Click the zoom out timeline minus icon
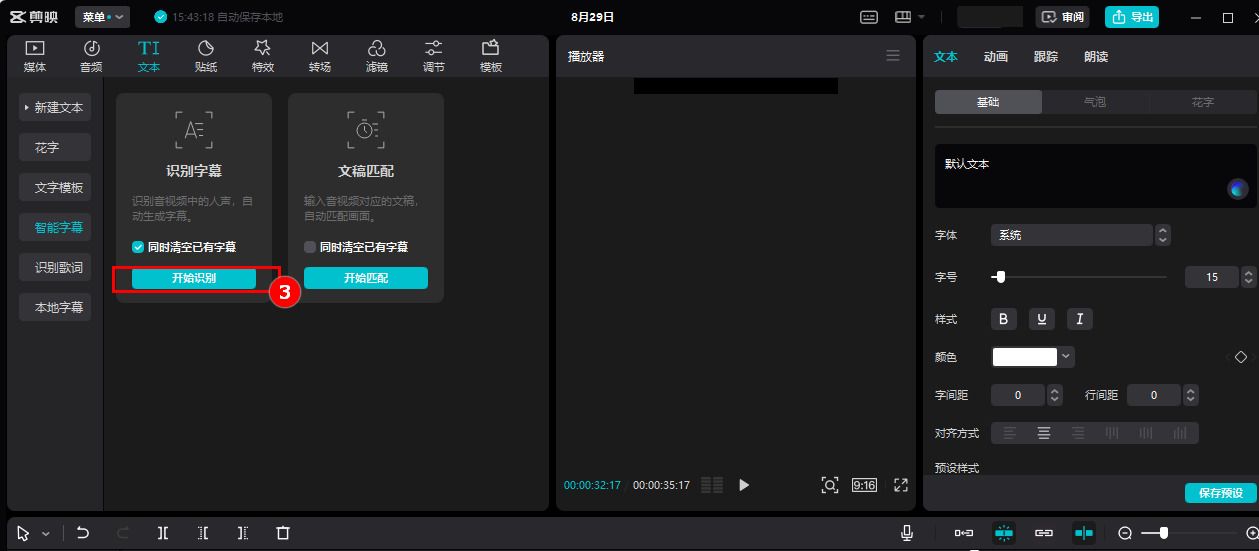Viewport: 1259px width, 551px height. coord(1125,534)
